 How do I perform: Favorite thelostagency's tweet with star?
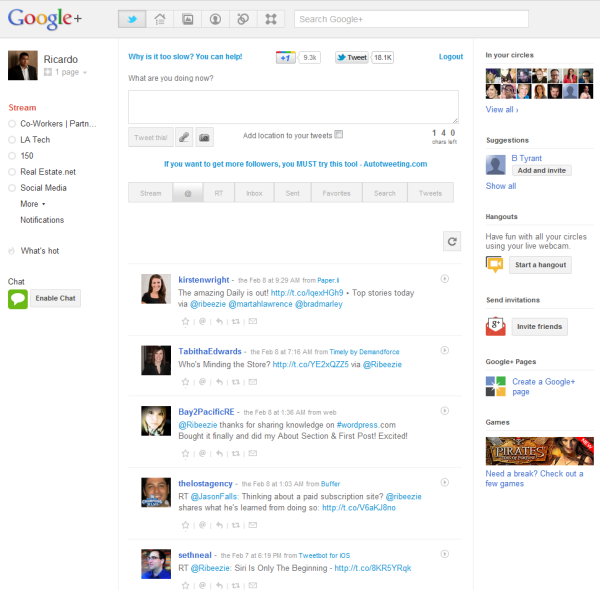185,525
